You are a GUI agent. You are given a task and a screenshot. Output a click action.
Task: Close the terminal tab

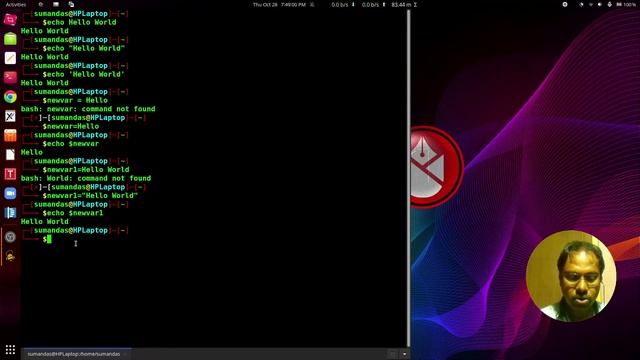[x=125, y=354]
